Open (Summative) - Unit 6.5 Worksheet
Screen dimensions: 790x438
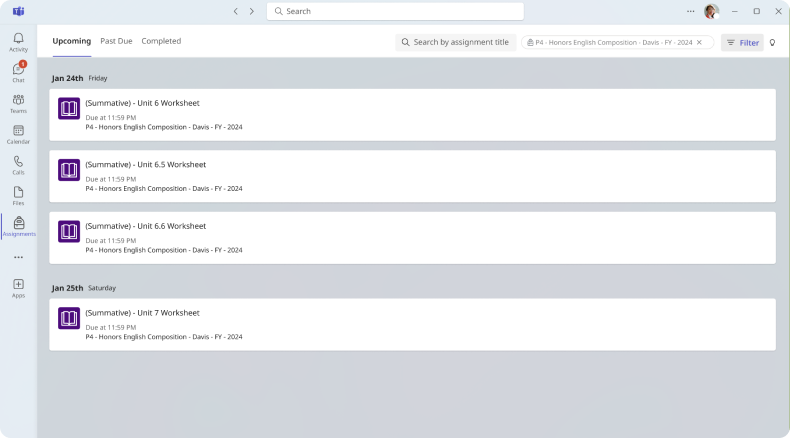coord(412,176)
